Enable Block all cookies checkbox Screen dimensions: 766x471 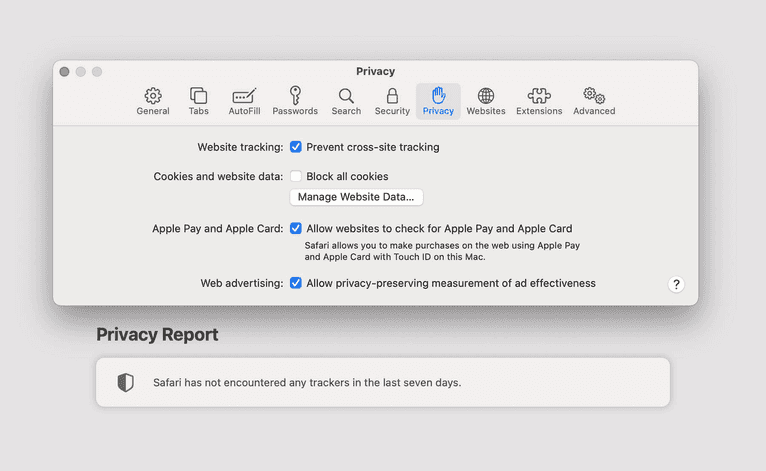[x=296, y=176]
